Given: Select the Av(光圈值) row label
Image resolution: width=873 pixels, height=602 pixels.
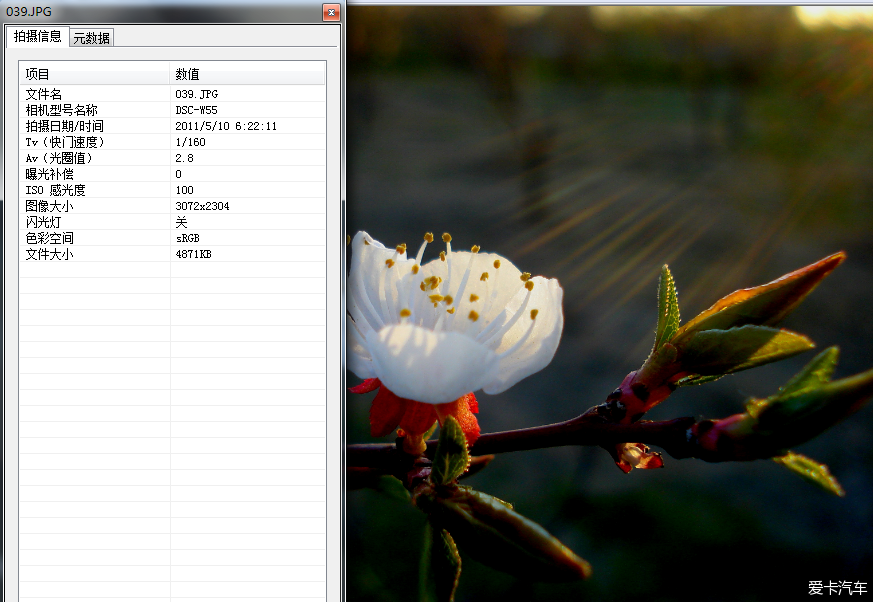Looking at the screenshot, I should coord(58,158).
